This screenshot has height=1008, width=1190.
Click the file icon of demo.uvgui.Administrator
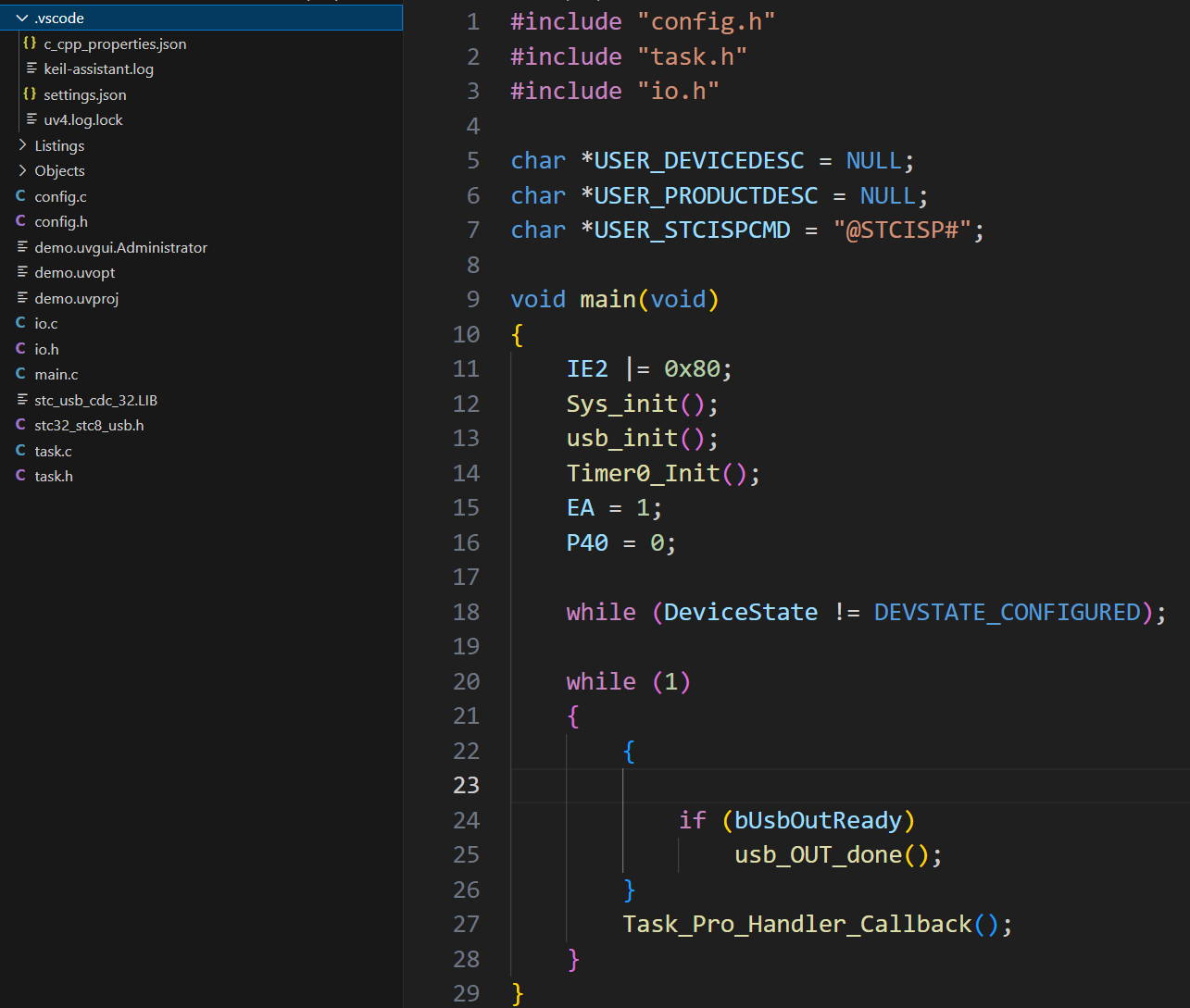point(22,247)
